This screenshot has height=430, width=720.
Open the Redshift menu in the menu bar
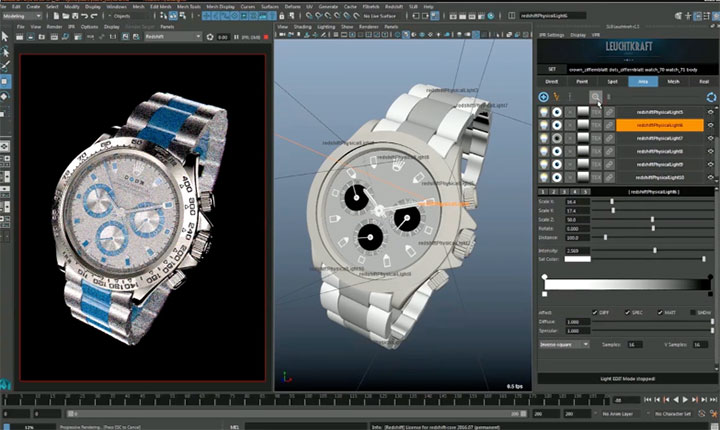[394, 7]
